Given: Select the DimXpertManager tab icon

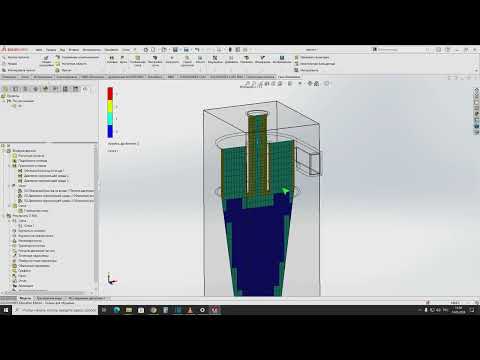Looking at the screenshot, I should (x=35, y=89).
